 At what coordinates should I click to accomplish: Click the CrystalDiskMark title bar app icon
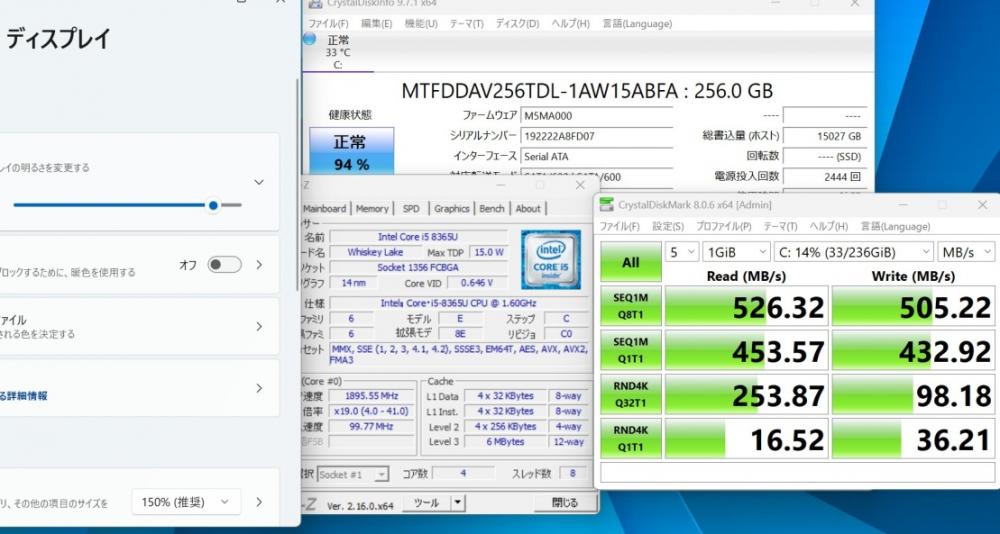coord(607,205)
